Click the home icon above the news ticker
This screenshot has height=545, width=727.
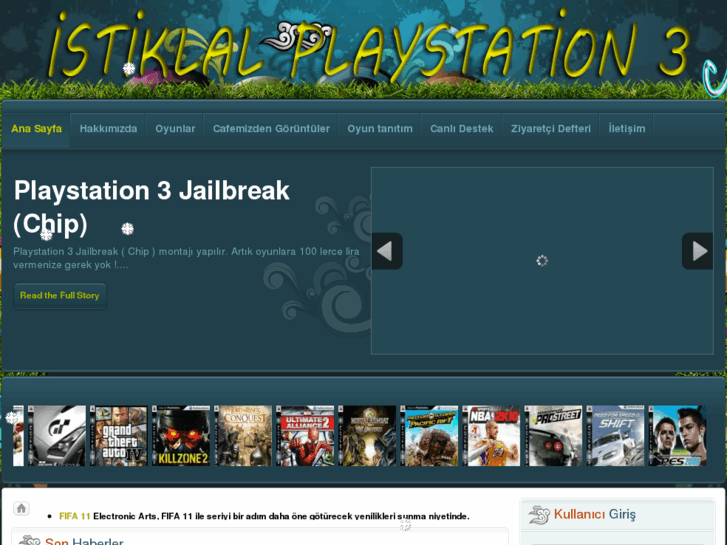pos(21,508)
